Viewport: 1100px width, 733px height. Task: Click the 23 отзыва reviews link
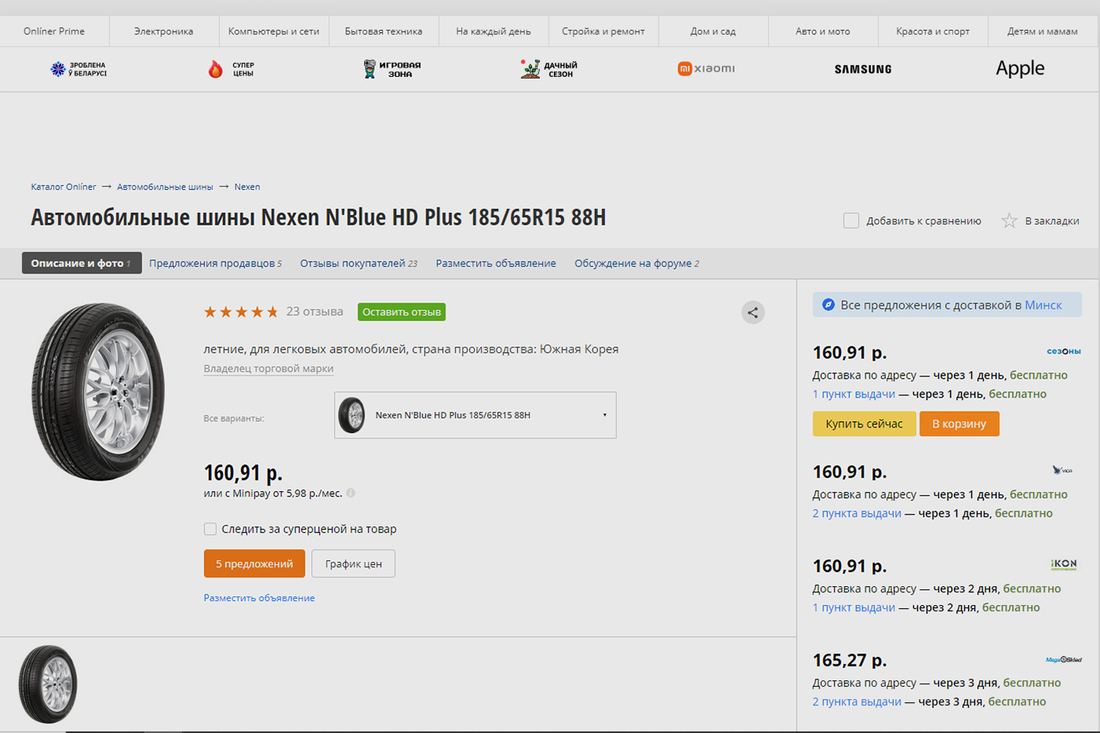click(x=314, y=311)
